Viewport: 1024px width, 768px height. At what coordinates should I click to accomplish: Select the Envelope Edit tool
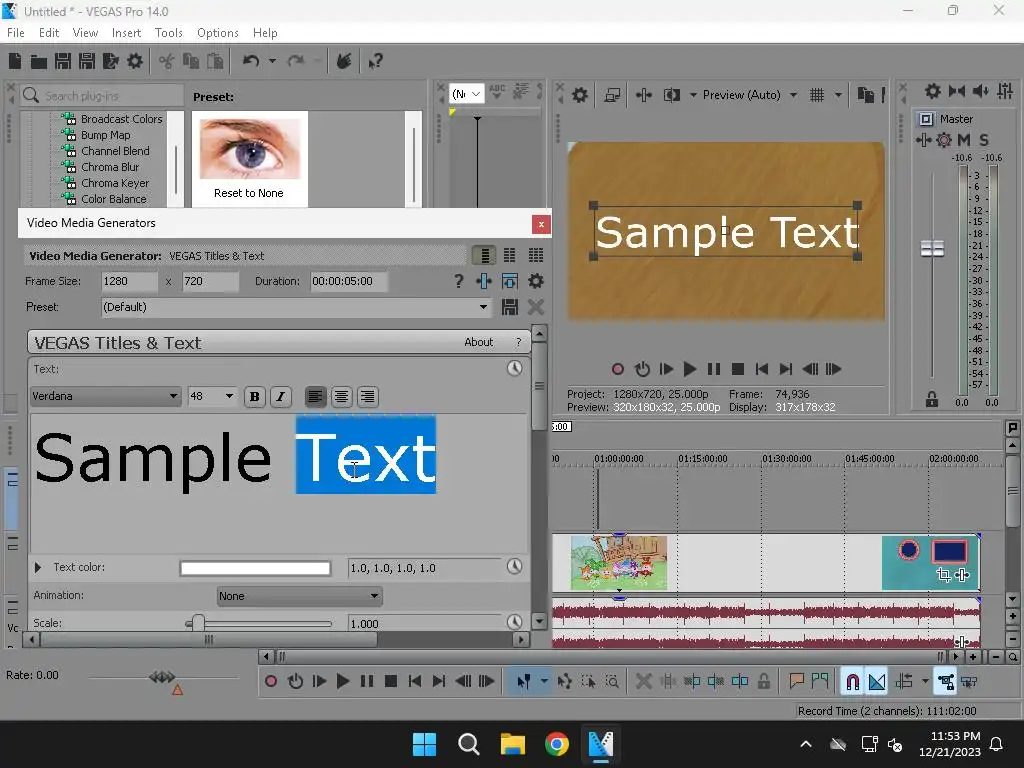click(x=564, y=682)
